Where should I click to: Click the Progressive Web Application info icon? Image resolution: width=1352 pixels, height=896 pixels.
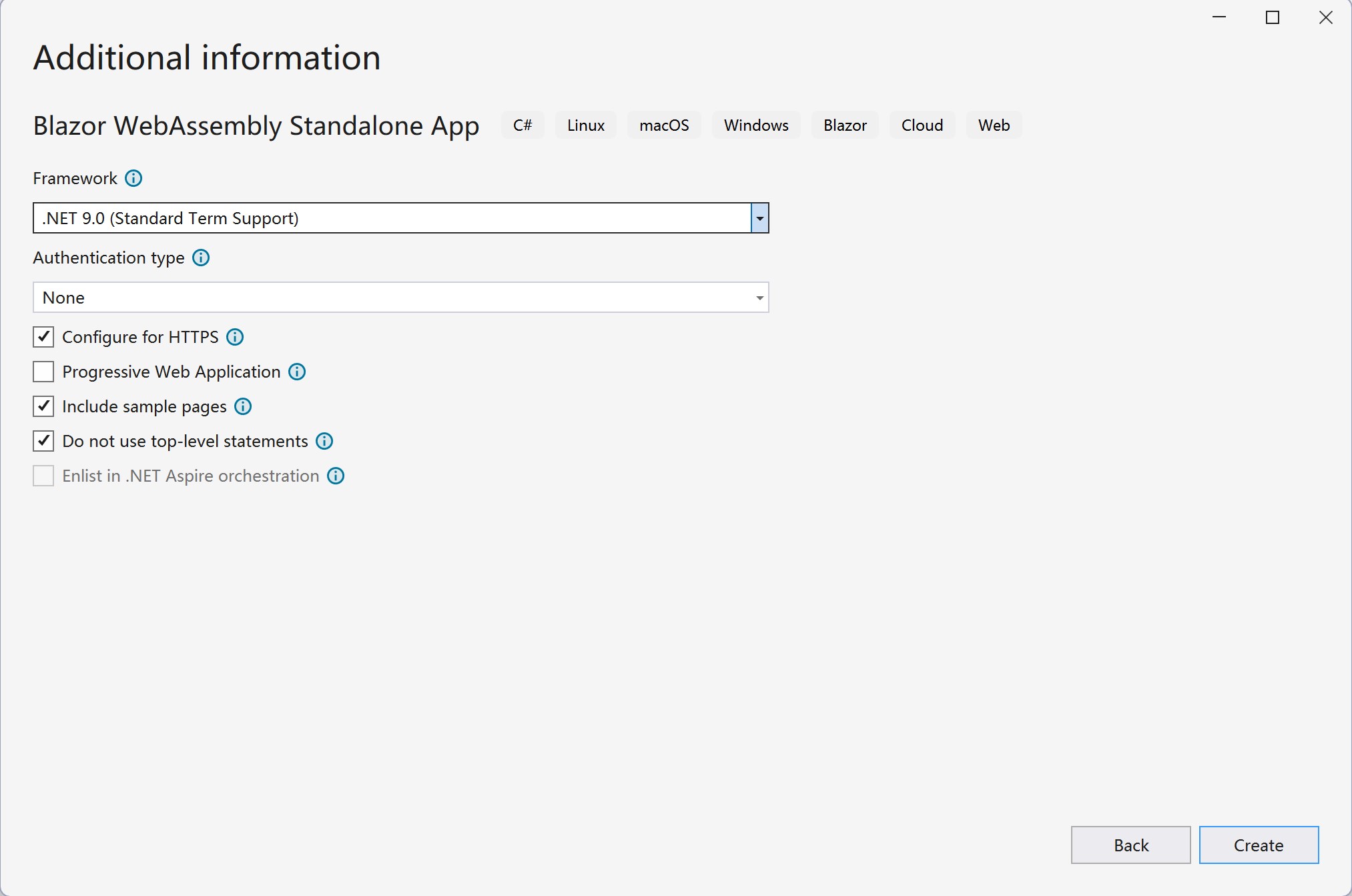pyautogui.click(x=297, y=372)
